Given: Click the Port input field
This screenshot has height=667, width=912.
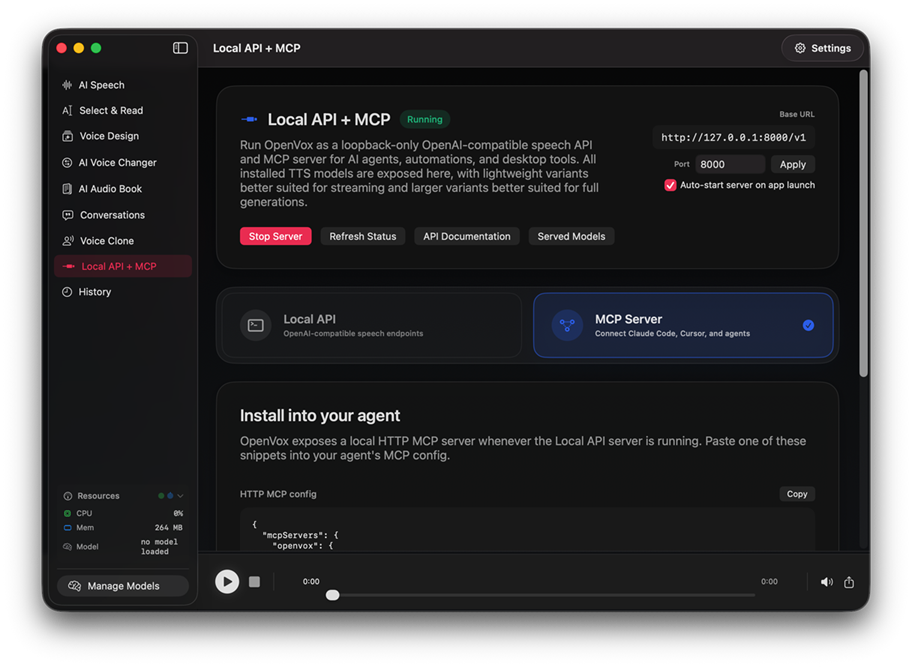Looking at the screenshot, I should (730, 165).
